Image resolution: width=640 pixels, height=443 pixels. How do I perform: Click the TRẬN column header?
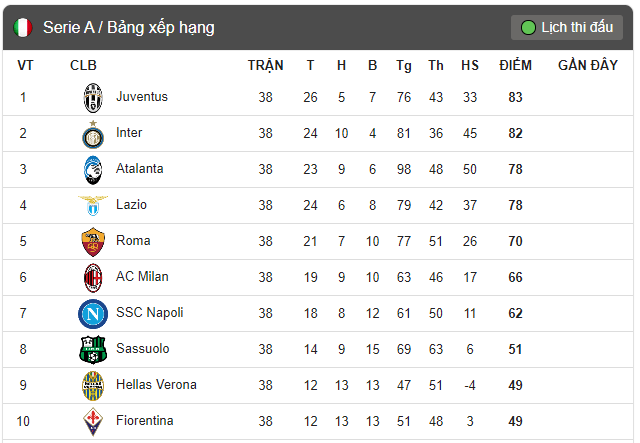point(265,65)
